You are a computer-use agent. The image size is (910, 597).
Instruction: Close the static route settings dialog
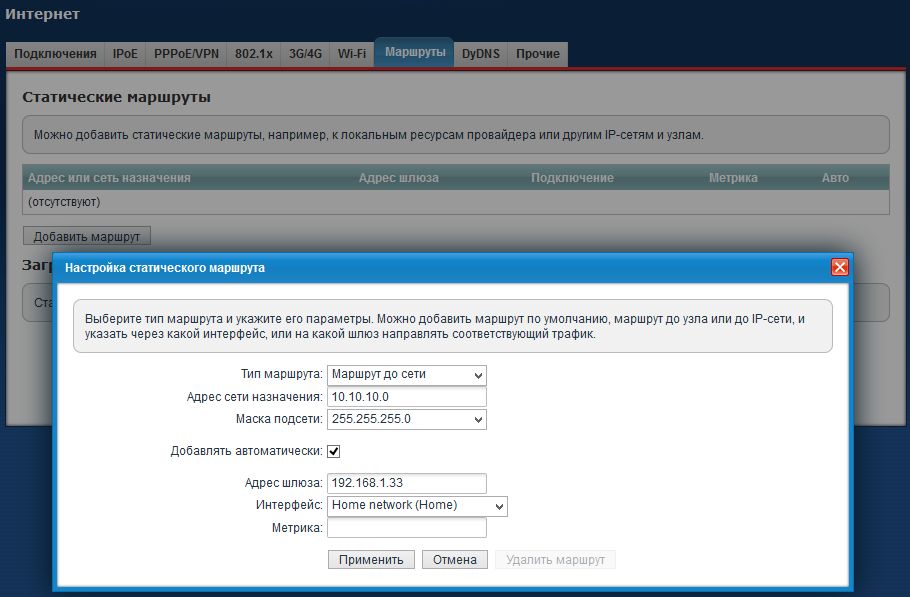[x=839, y=267]
